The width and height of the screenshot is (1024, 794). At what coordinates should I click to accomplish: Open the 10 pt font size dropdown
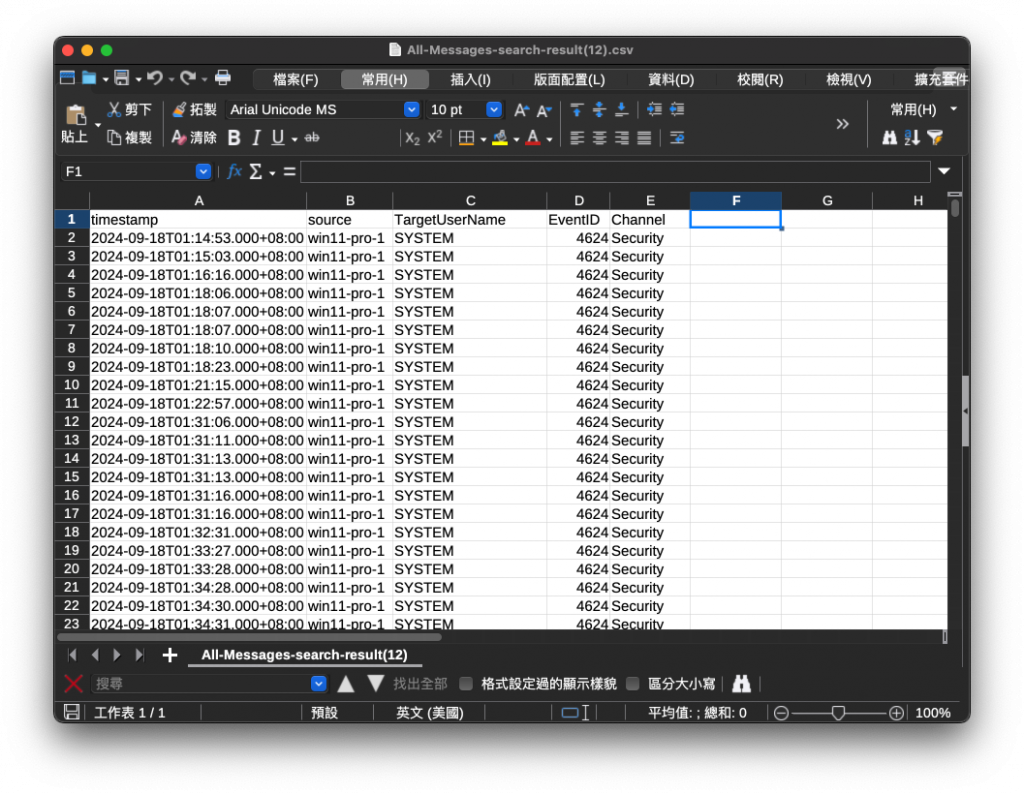tap(494, 110)
